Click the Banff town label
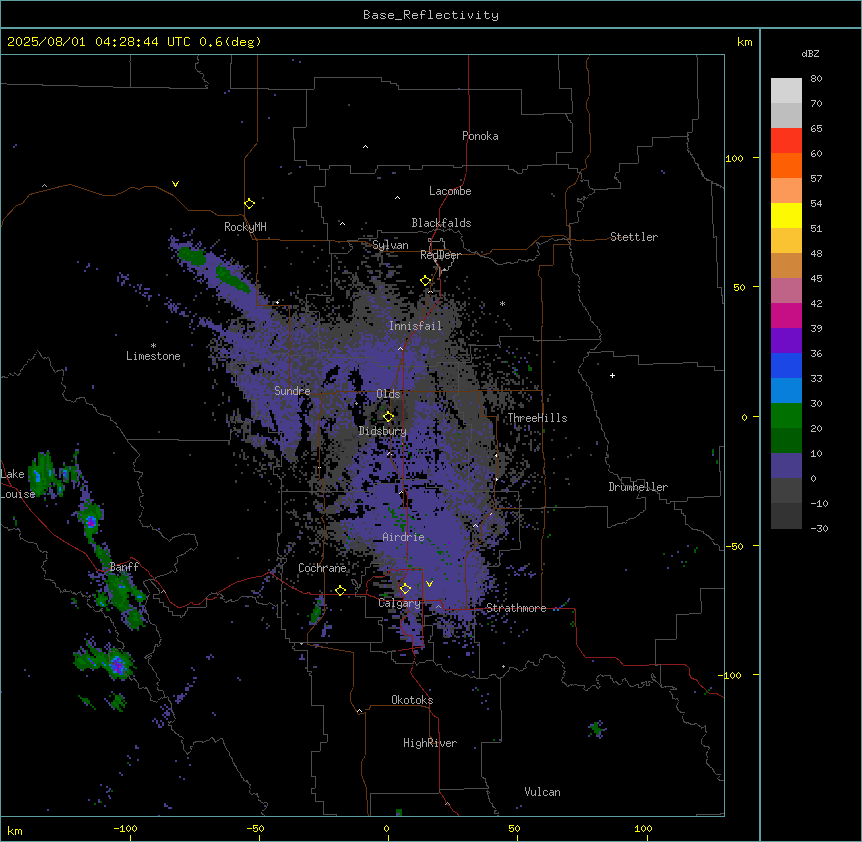 point(124,567)
